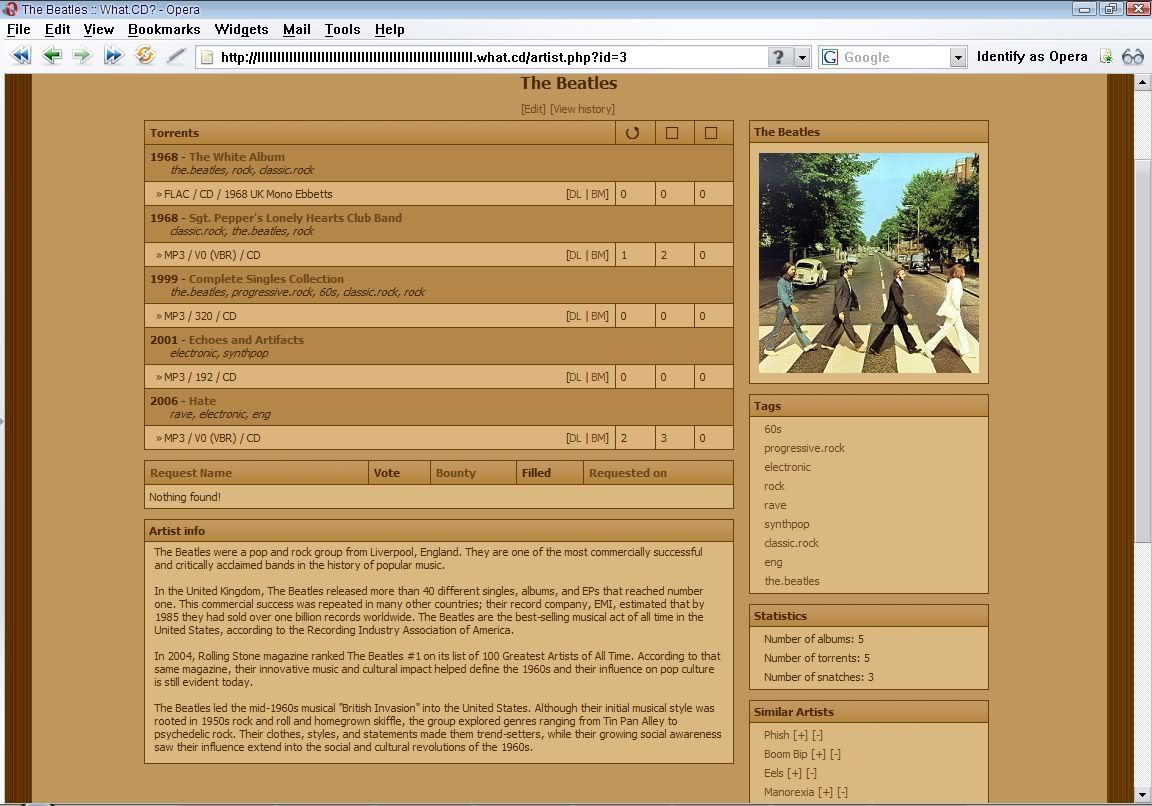Open the Edit menu in the menu bar
The height and width of the screenshot is (806, 1152).
57,29
